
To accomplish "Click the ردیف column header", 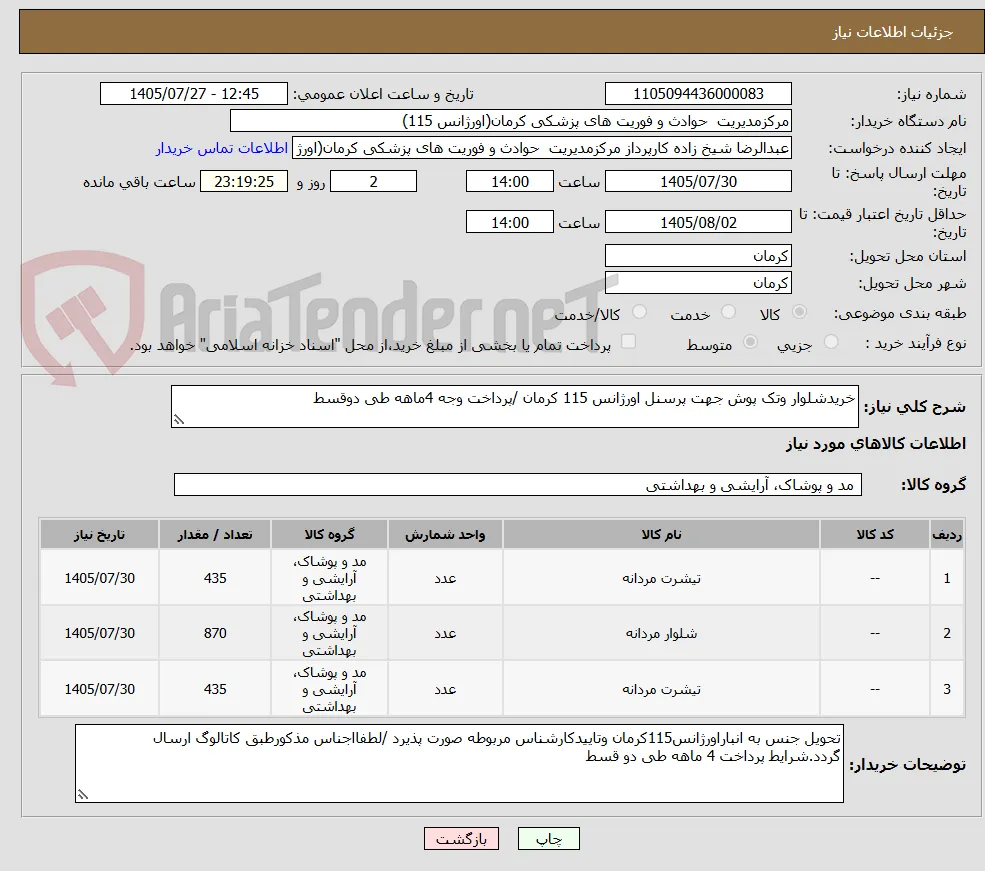I will point(947,534).
